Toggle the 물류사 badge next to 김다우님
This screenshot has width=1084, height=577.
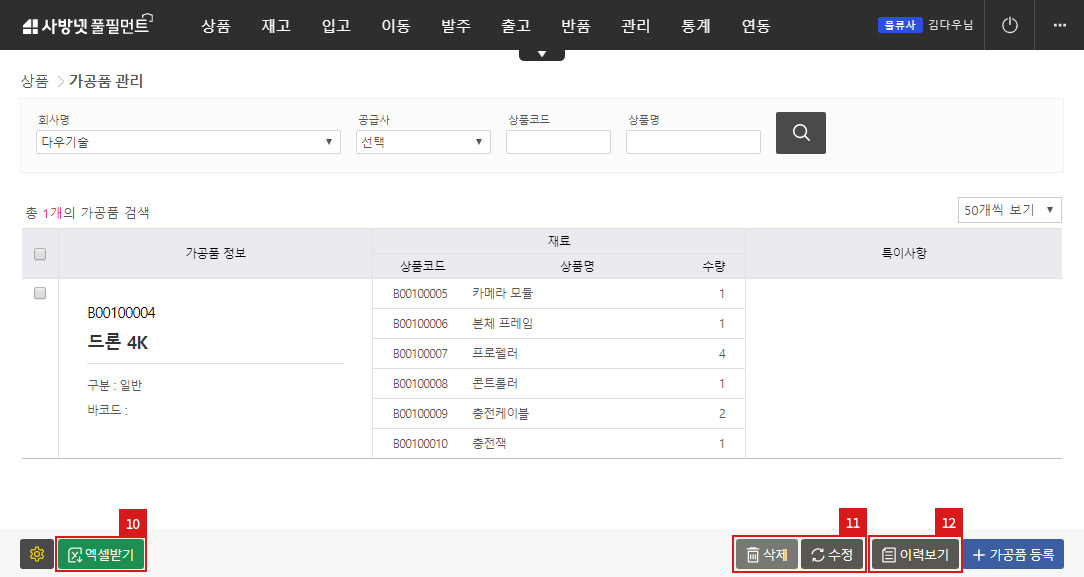tap(899, 24)
